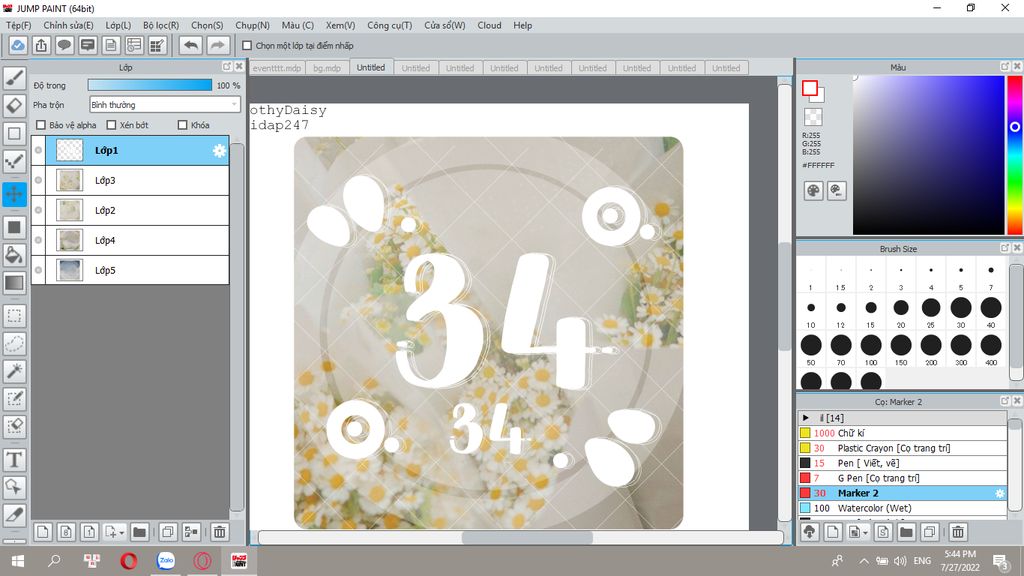Image resolution: width=1024 pixels, height=576 pixels.
Task: Click the foreground color swatch
Action: pos(810,88)
